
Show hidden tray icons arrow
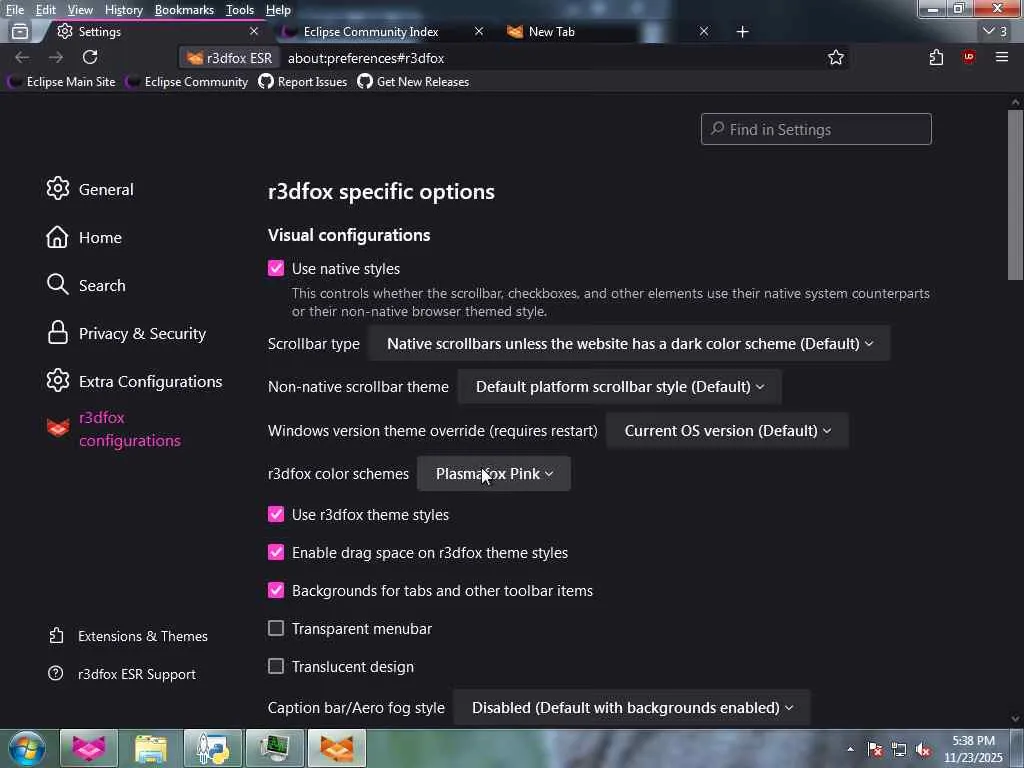tap(850, 749)
